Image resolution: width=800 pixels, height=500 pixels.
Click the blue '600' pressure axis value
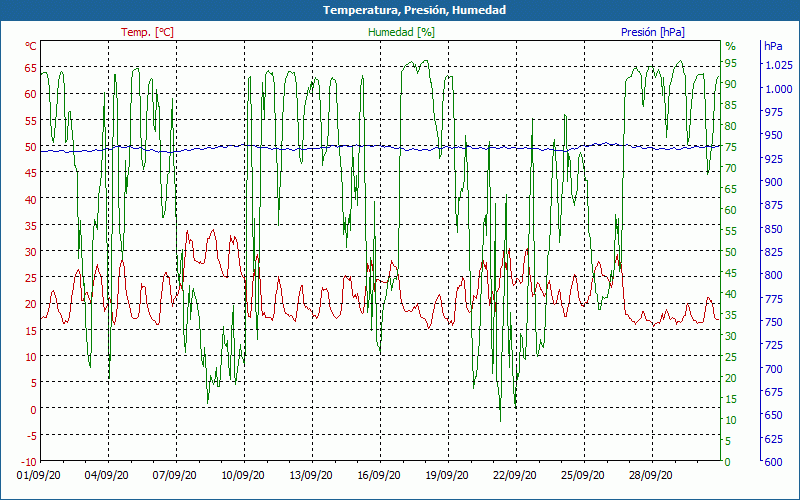tap(774, 462)
